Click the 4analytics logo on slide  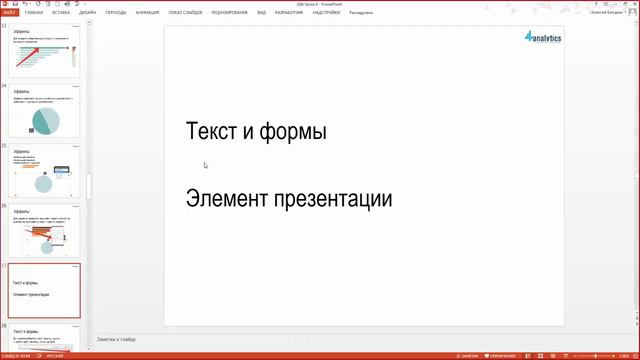pyautogui.click(x=543, y=37)
